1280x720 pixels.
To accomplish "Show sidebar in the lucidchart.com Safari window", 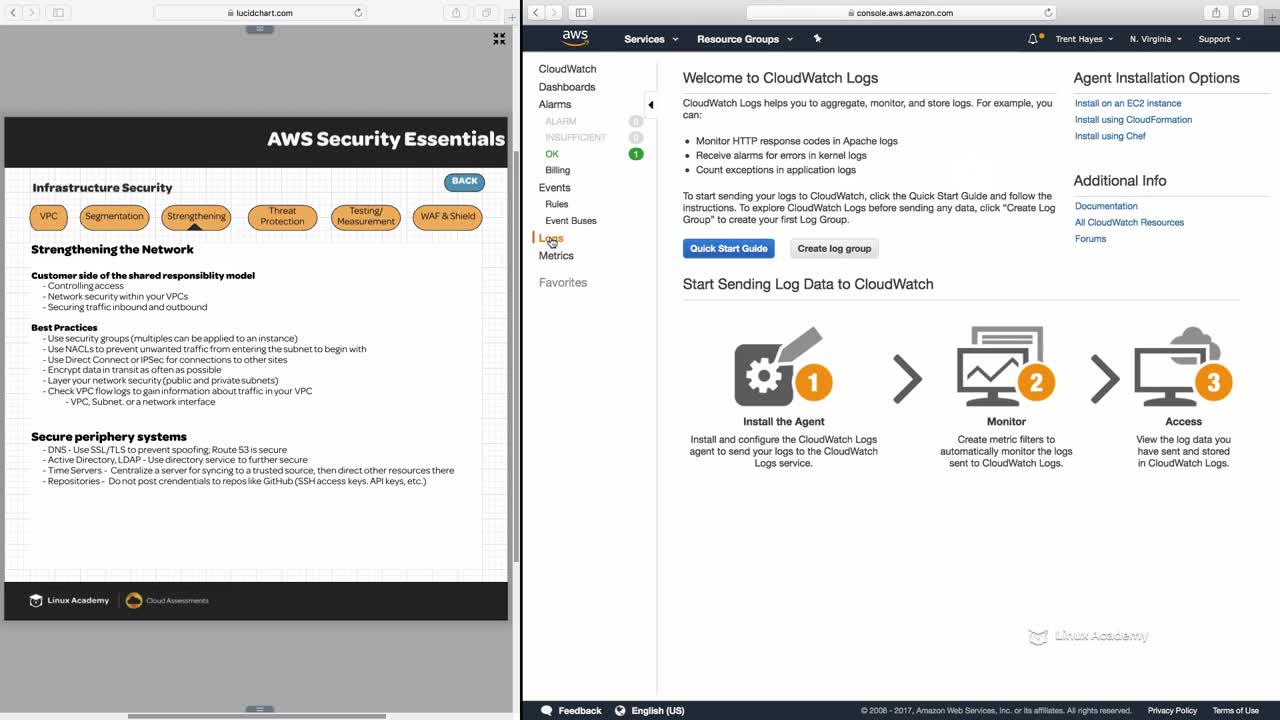I will click(58, 13).
